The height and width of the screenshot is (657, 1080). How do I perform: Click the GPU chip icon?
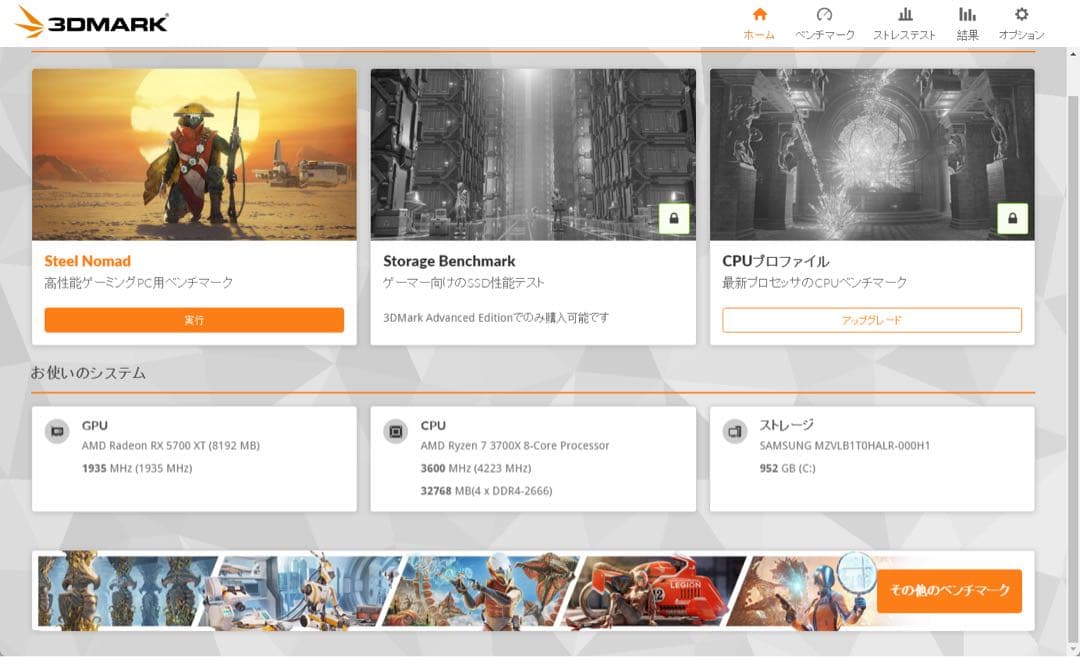(58, 432)
